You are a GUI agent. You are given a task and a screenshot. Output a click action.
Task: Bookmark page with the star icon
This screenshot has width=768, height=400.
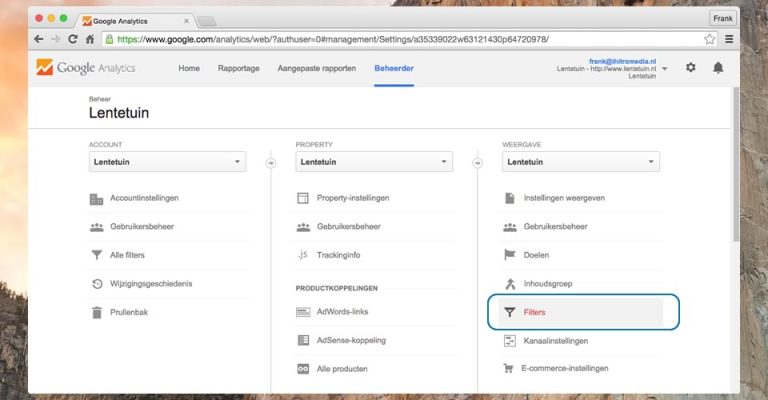point(709,39)
